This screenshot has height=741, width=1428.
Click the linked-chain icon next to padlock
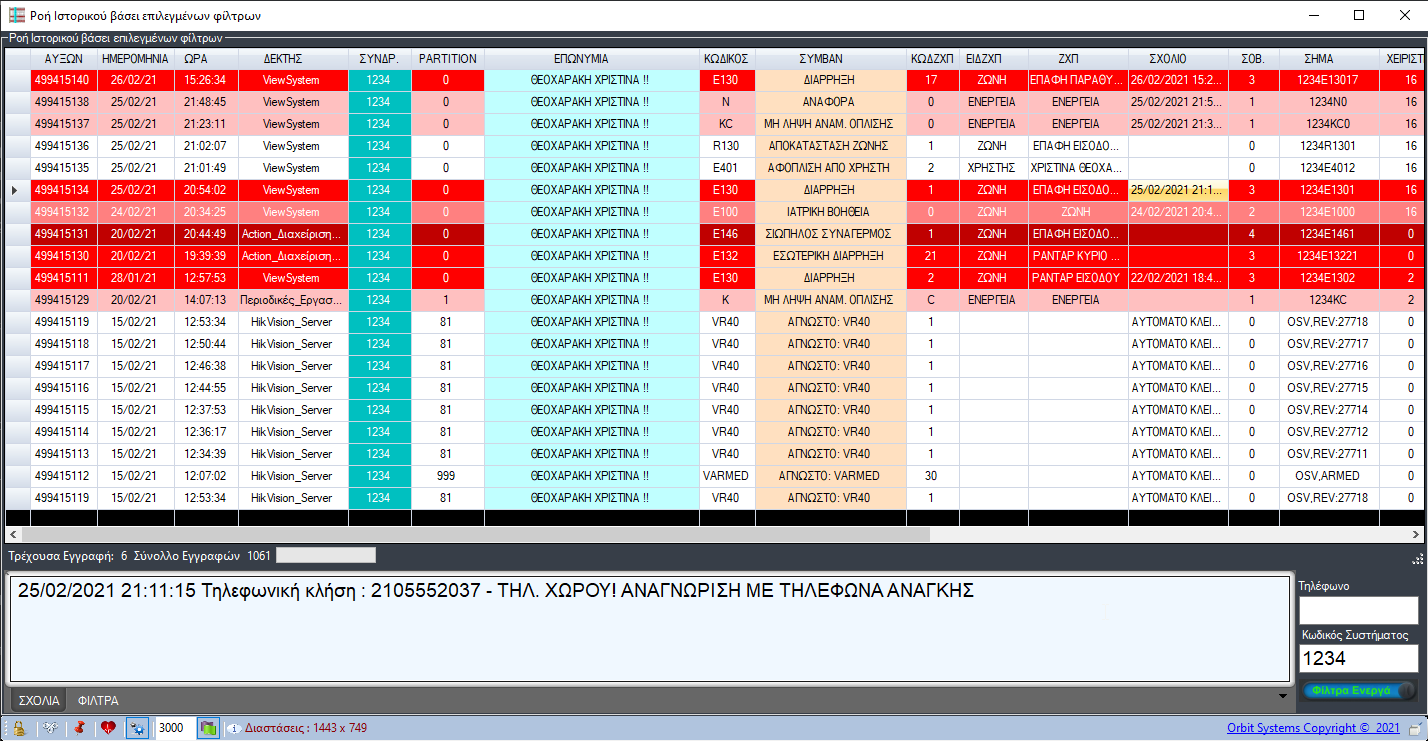pyautogui.click(x=48, y=728)
